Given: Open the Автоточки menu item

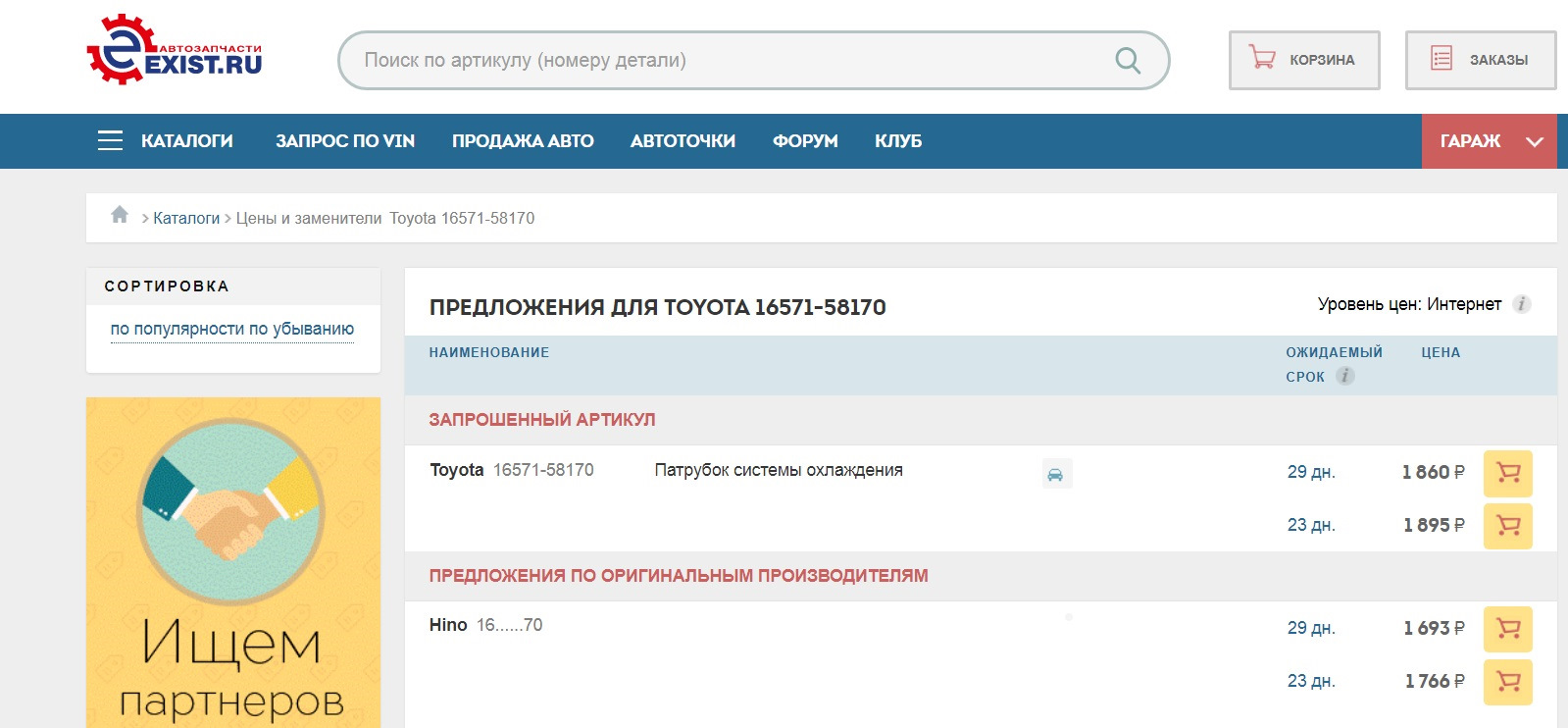Looking at the screenshot, I should click(683, 141).
